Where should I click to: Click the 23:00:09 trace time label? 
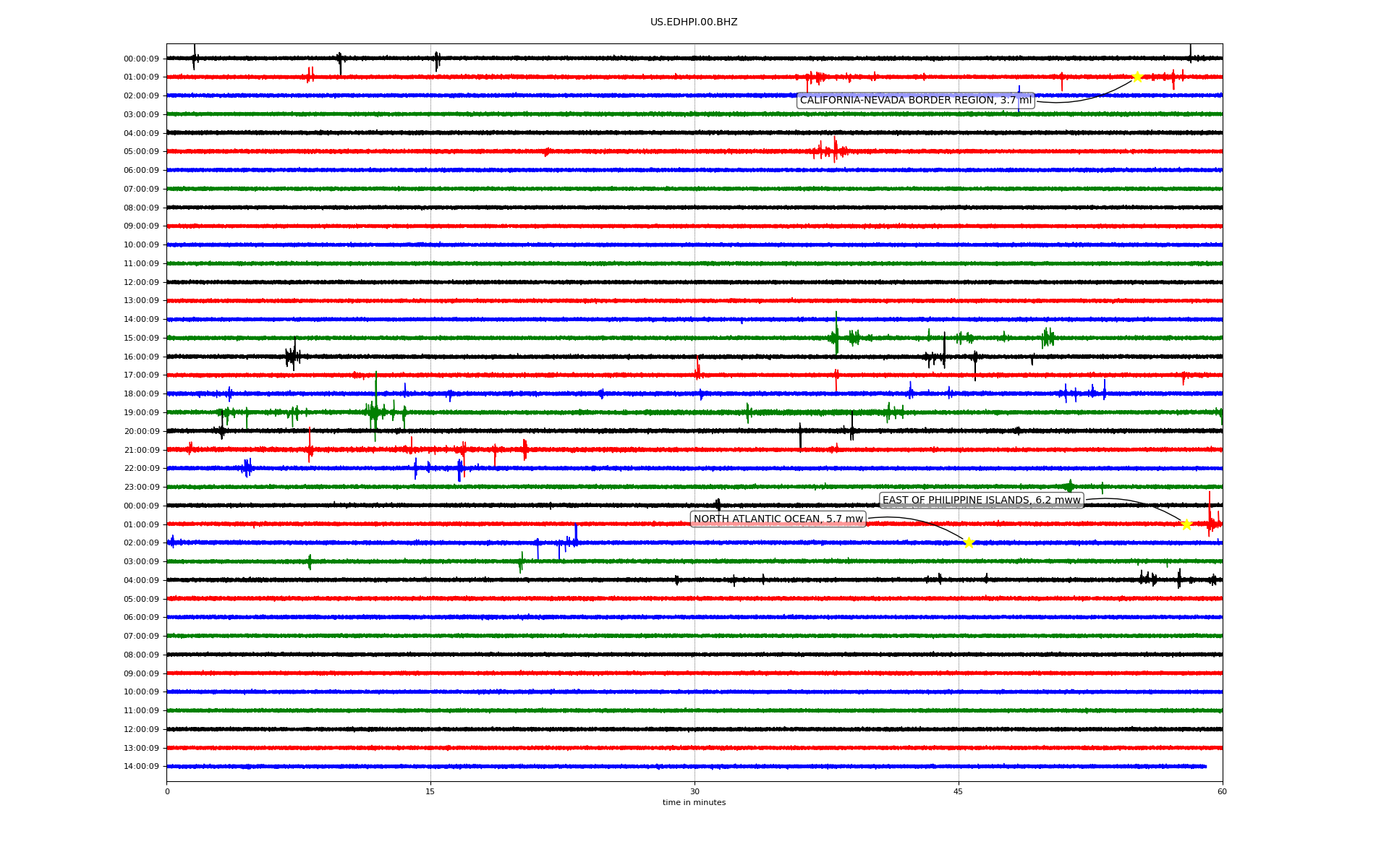(141, 488)
